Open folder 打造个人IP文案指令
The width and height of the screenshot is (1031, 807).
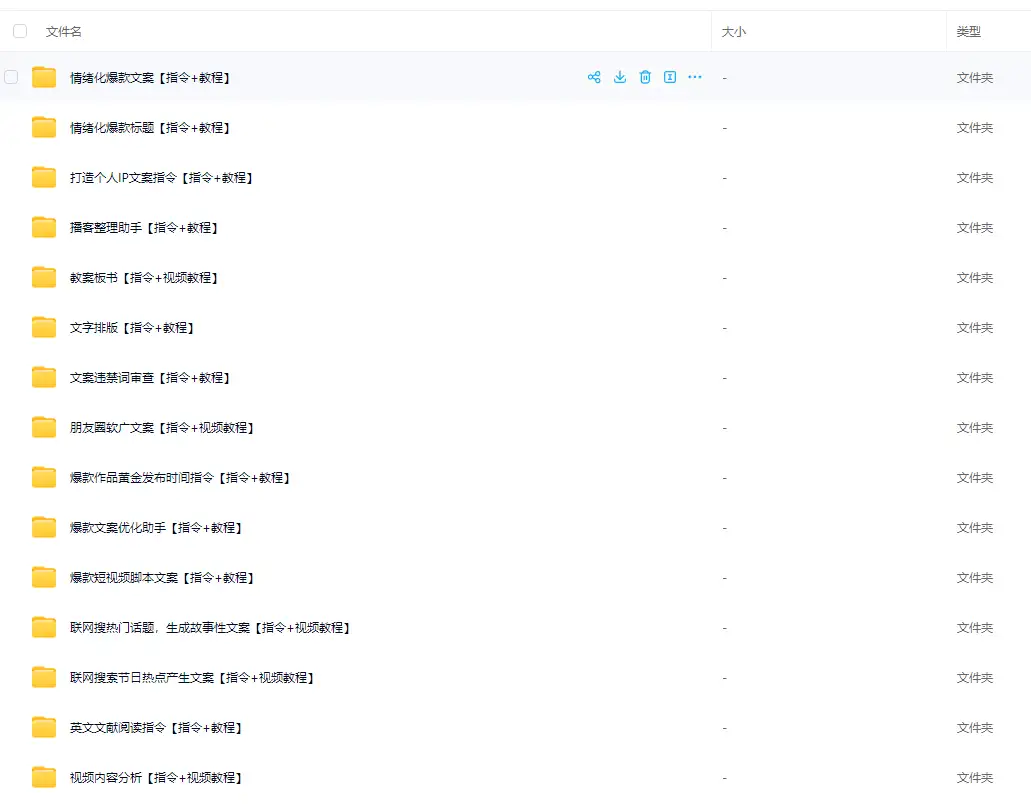[x=161, y=178]
